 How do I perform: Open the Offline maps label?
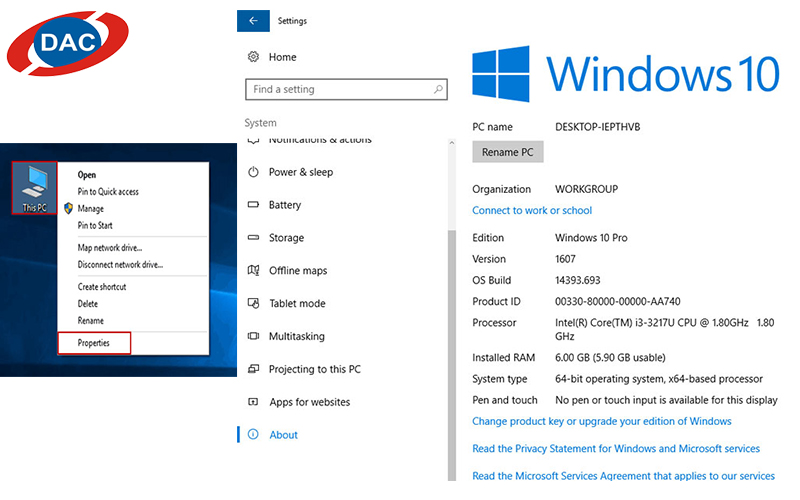pos(298,270)
